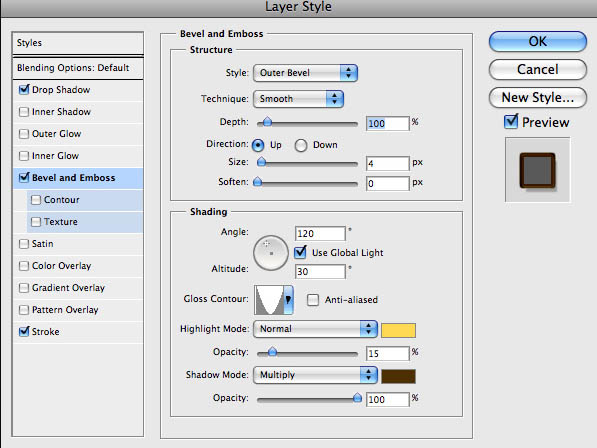The height and width of the screenshot is (448, 597).
Task: Click the angle dial light direction control
Action: pos(271,253)
